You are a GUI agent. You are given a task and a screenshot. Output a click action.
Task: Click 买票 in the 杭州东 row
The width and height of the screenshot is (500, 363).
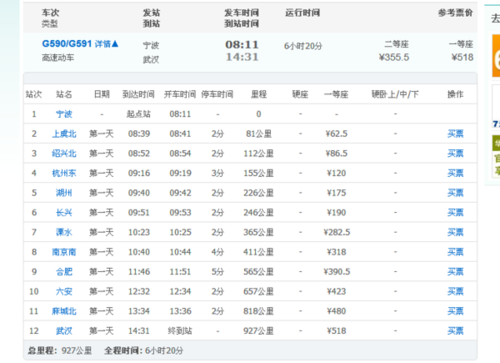[x=455, y=173]
